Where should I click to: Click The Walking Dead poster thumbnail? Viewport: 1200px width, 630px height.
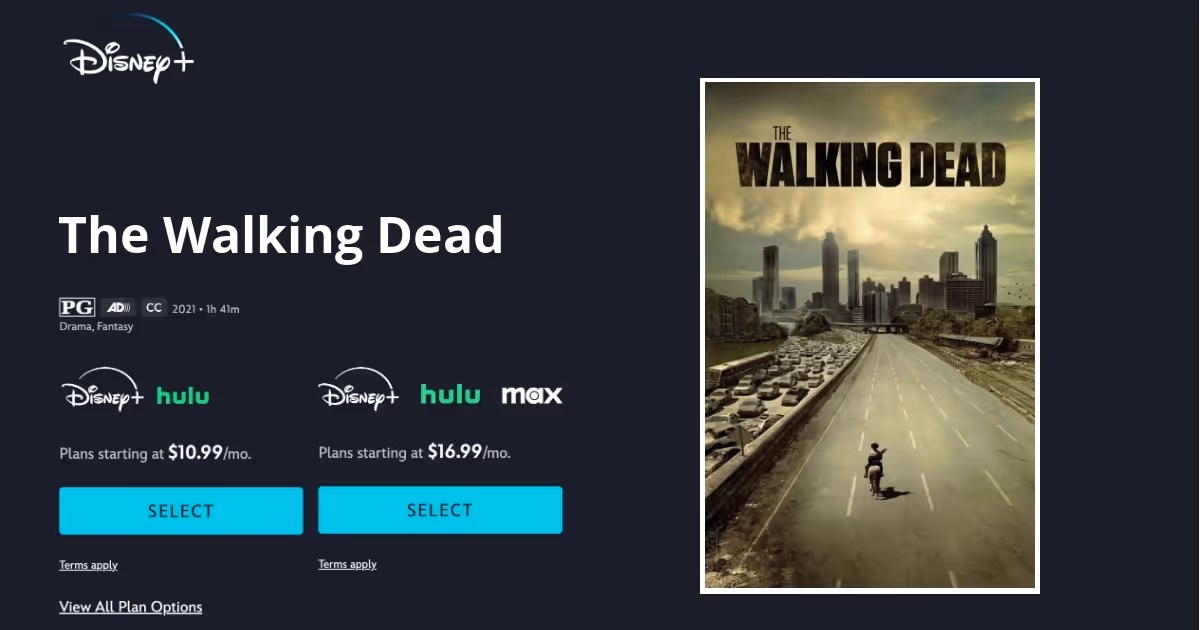coord(870,335)
